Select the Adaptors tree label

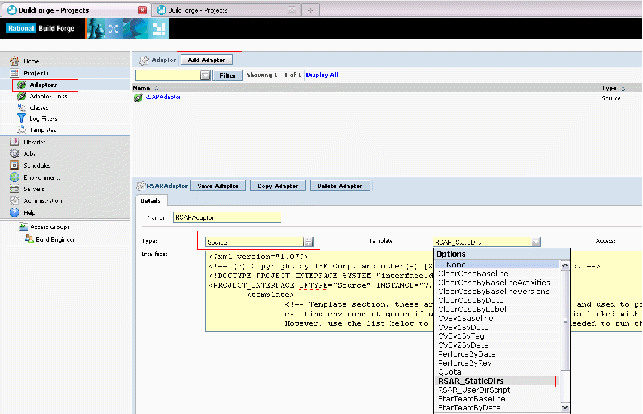(x=43, y=85)
